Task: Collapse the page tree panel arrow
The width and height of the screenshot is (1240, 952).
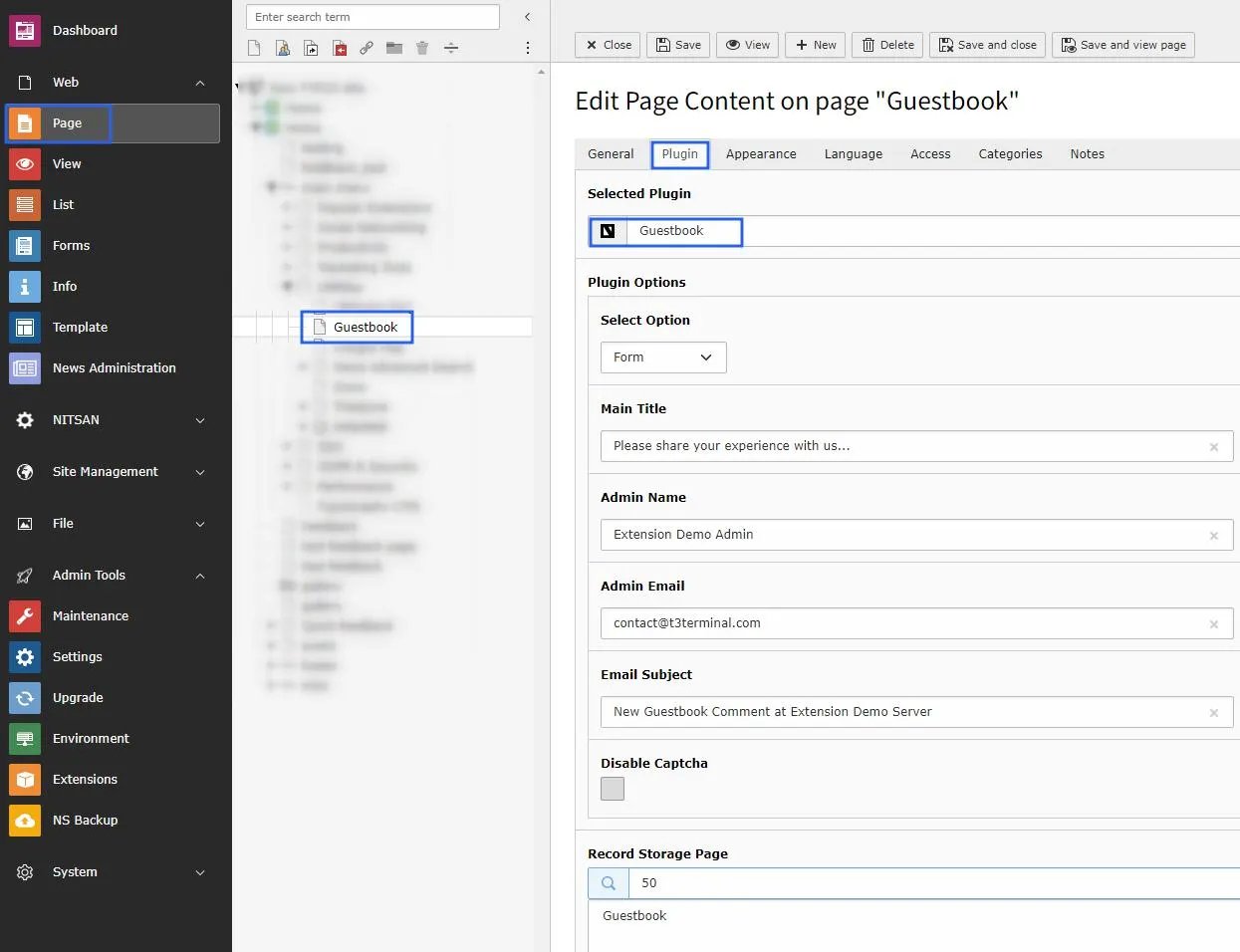Action: [528, 17]
